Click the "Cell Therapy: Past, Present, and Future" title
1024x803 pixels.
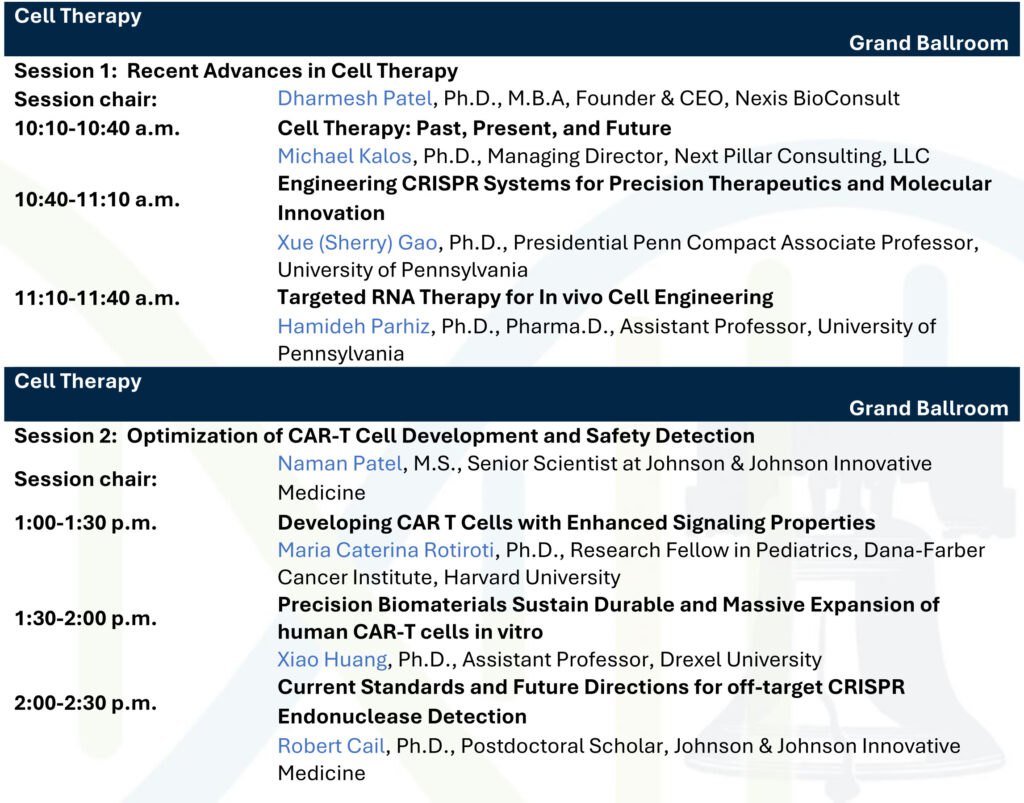coord(474,128)
